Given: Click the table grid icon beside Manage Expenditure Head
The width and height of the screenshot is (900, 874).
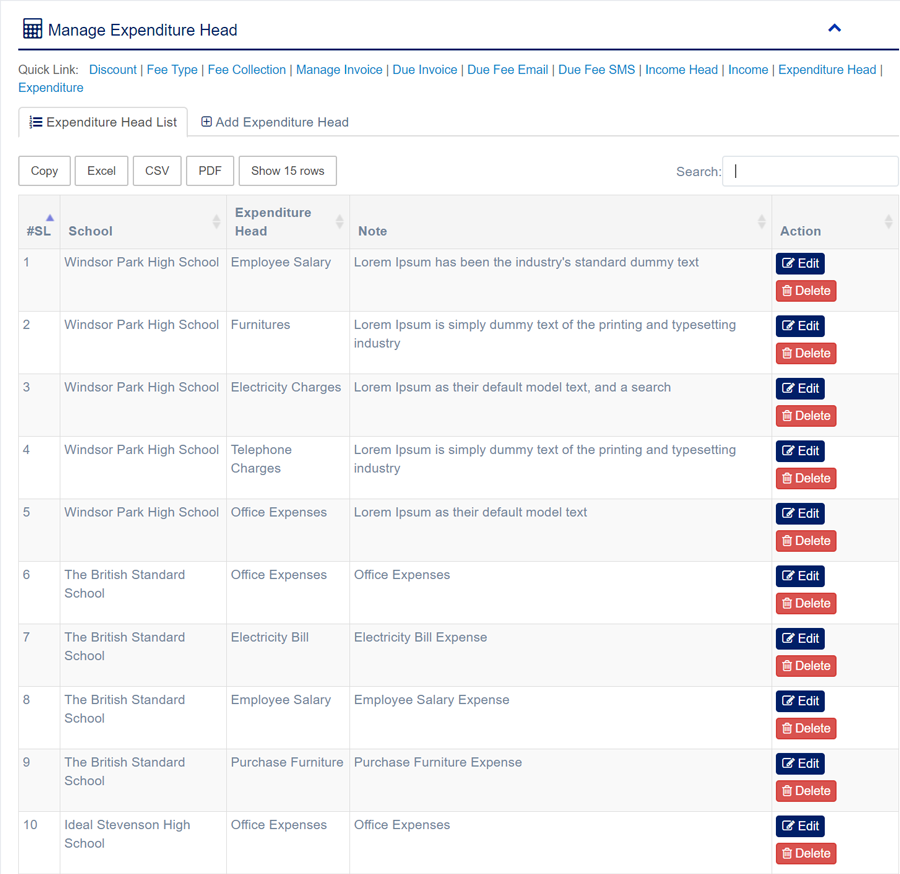Looking at the screenshot, I should click(32, 29).
